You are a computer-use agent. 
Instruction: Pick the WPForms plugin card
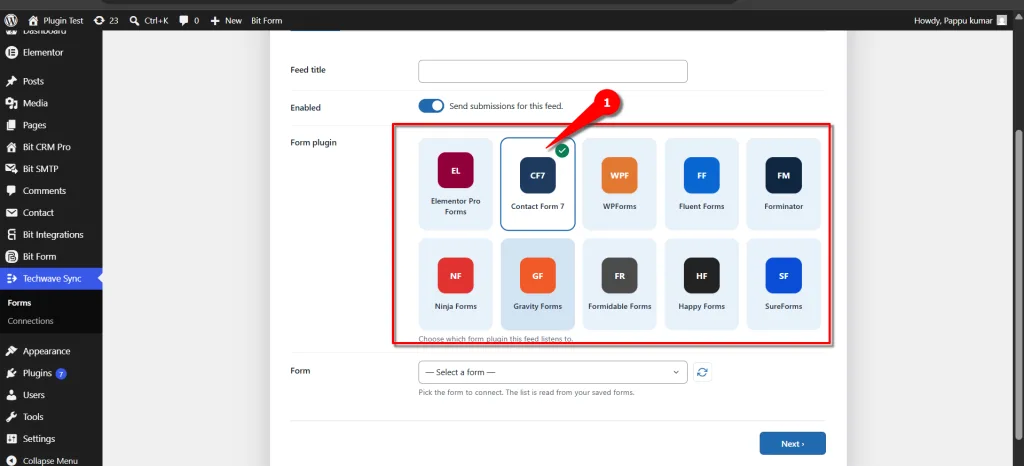click(620, 184)
